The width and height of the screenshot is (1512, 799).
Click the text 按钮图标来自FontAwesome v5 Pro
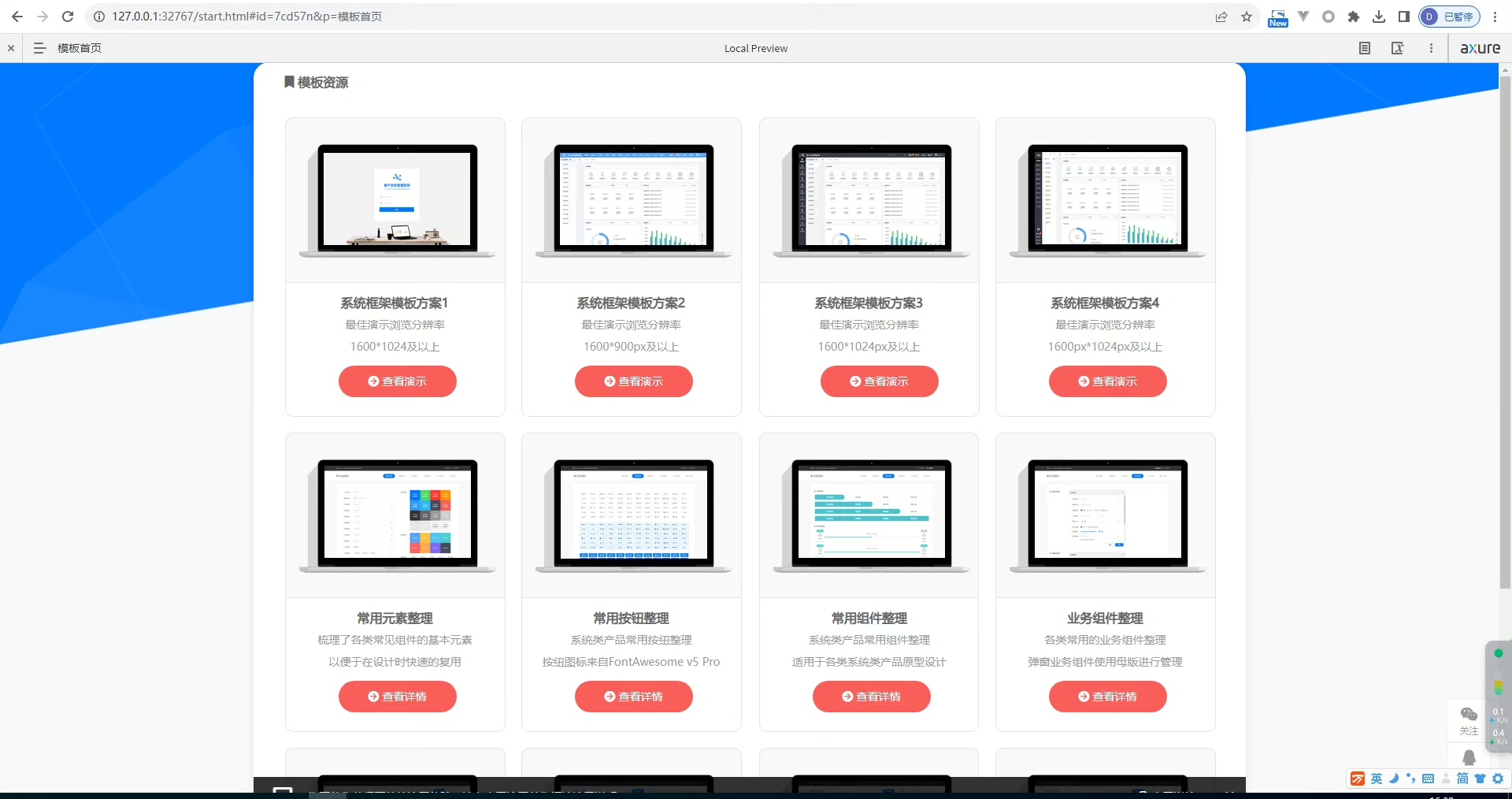point(631,662)
